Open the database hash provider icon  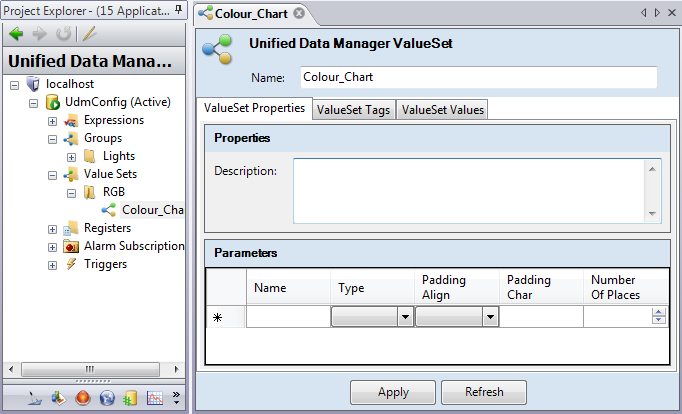click(x=130, y=398)
